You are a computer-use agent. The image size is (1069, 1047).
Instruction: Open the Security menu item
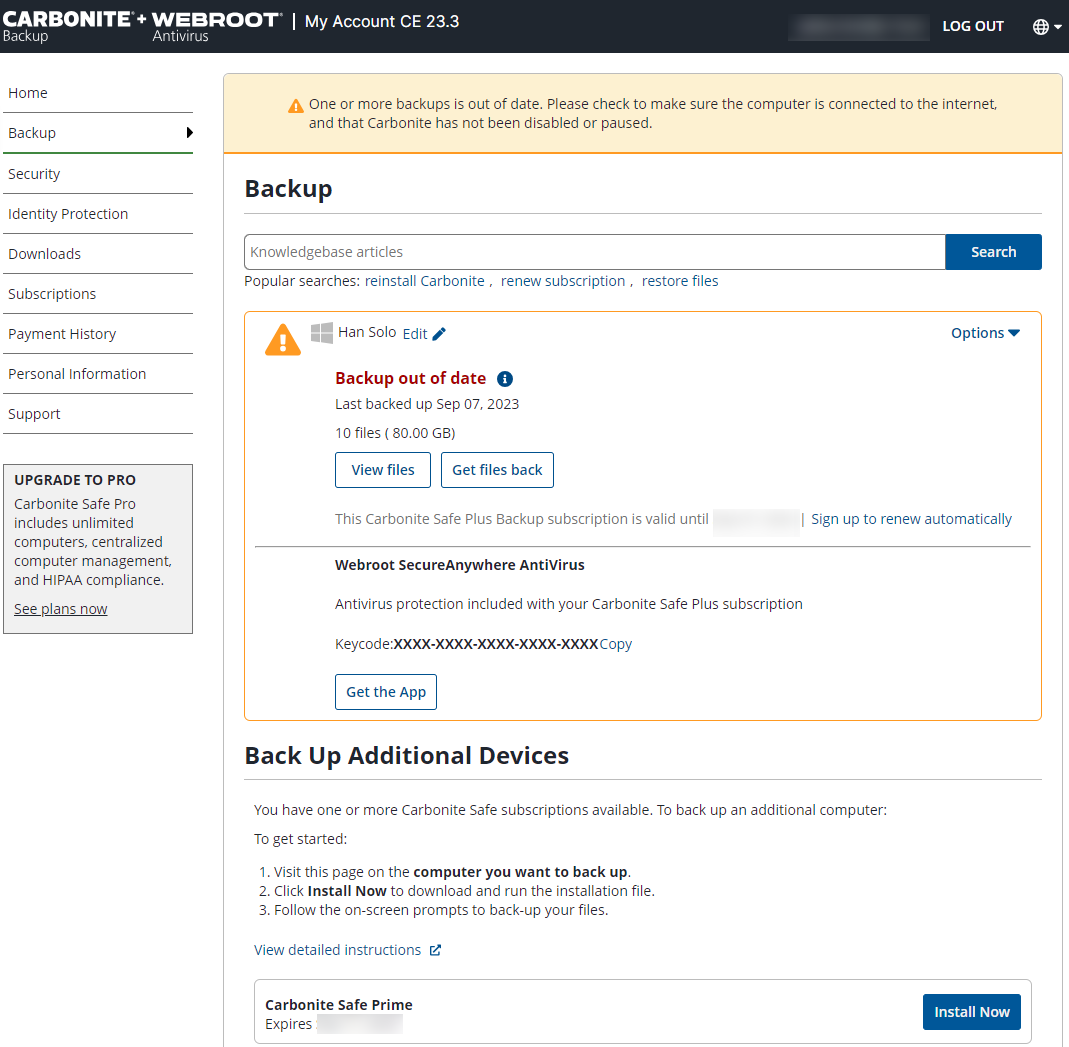[x=34, y=174]
